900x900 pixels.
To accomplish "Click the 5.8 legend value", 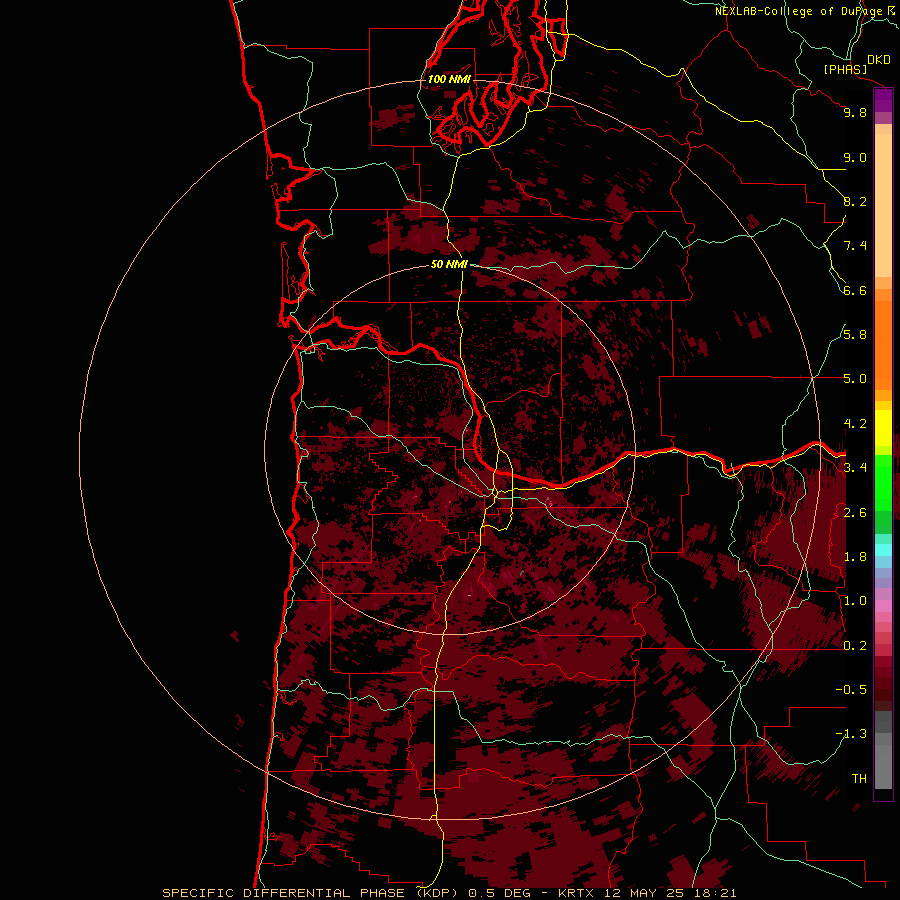I will (855, 334).
